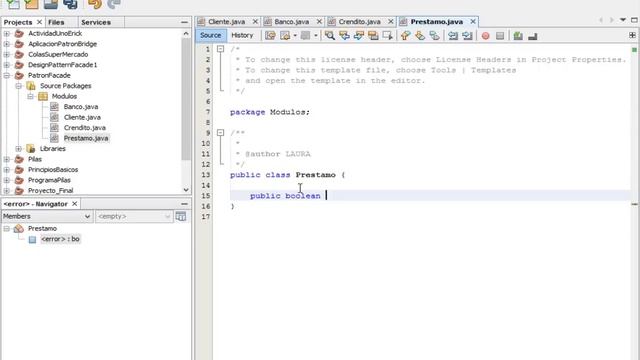Collapse the Javadoc fold at line 9

(220, 133)
